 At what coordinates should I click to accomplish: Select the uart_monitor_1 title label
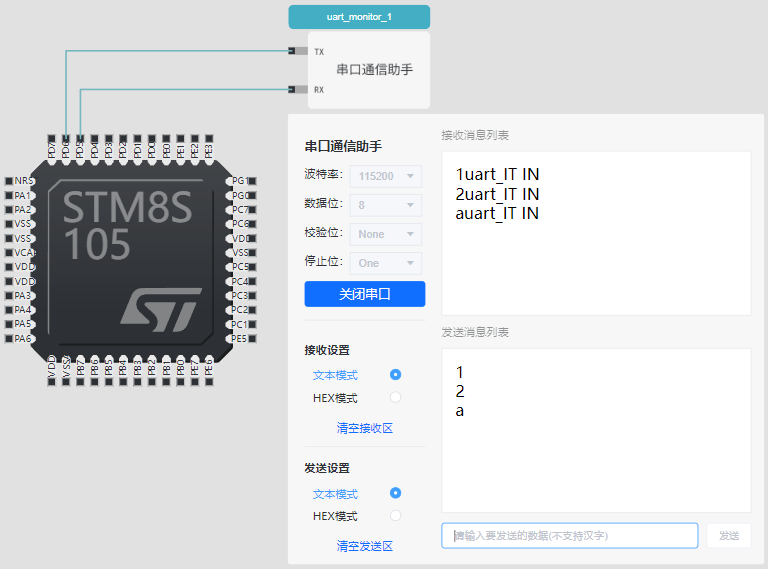pyautogui.click(x=359, y=17)
